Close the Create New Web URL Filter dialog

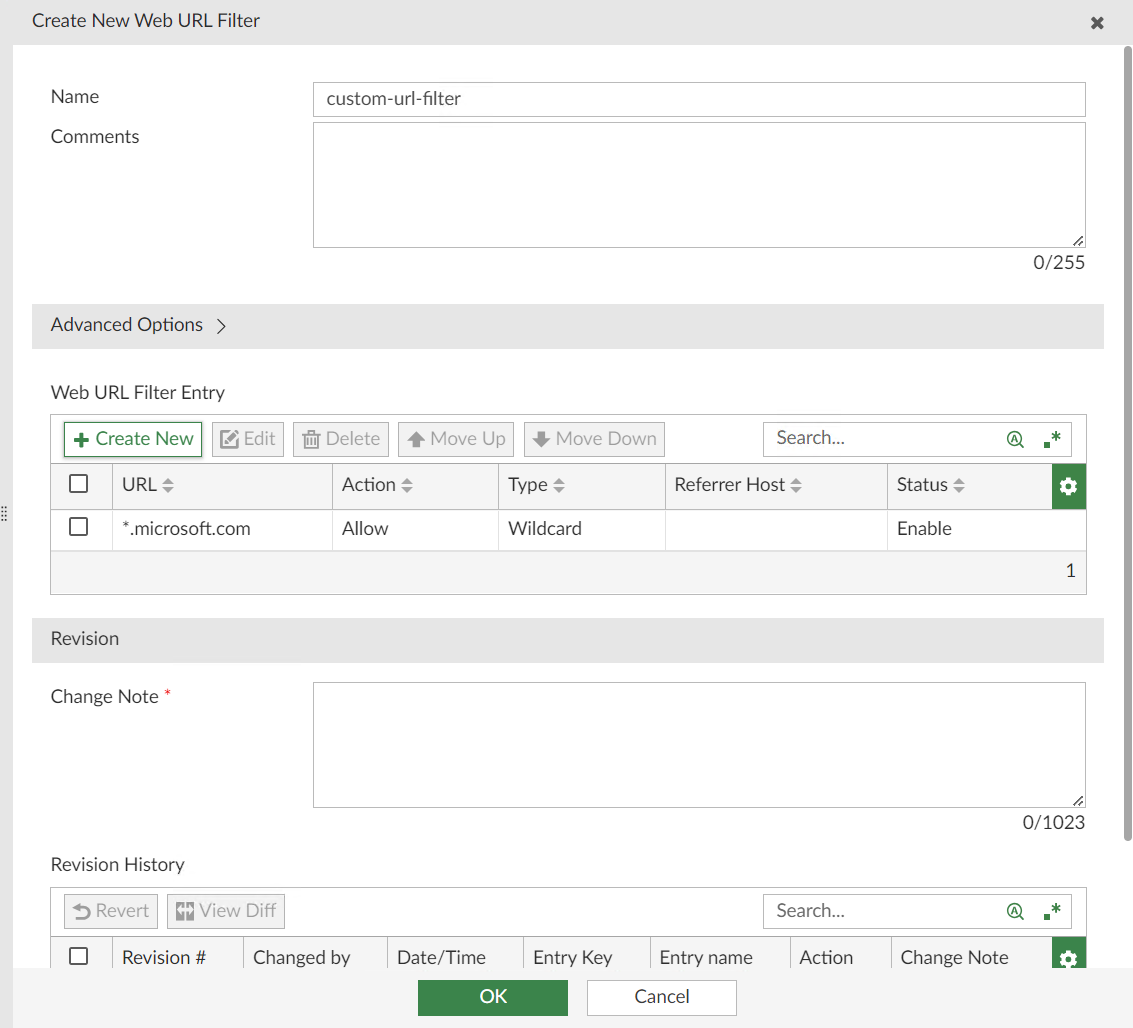click(1096, 23)
